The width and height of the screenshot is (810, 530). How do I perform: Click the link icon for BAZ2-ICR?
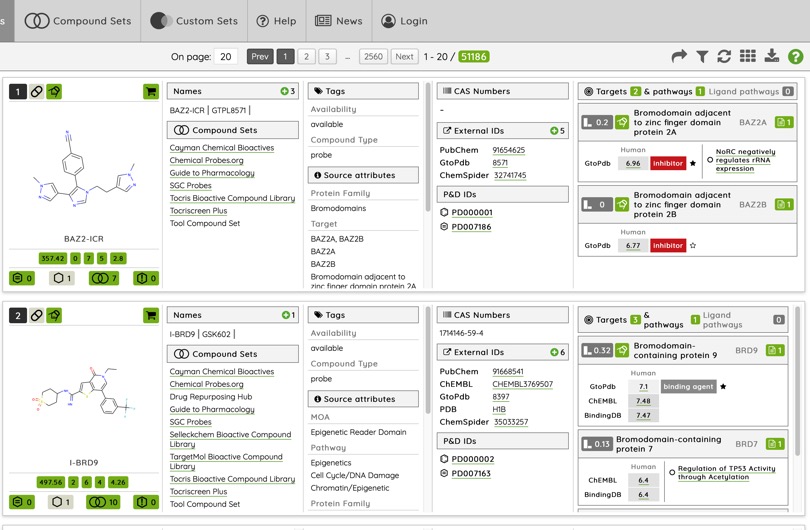point(36,92)
